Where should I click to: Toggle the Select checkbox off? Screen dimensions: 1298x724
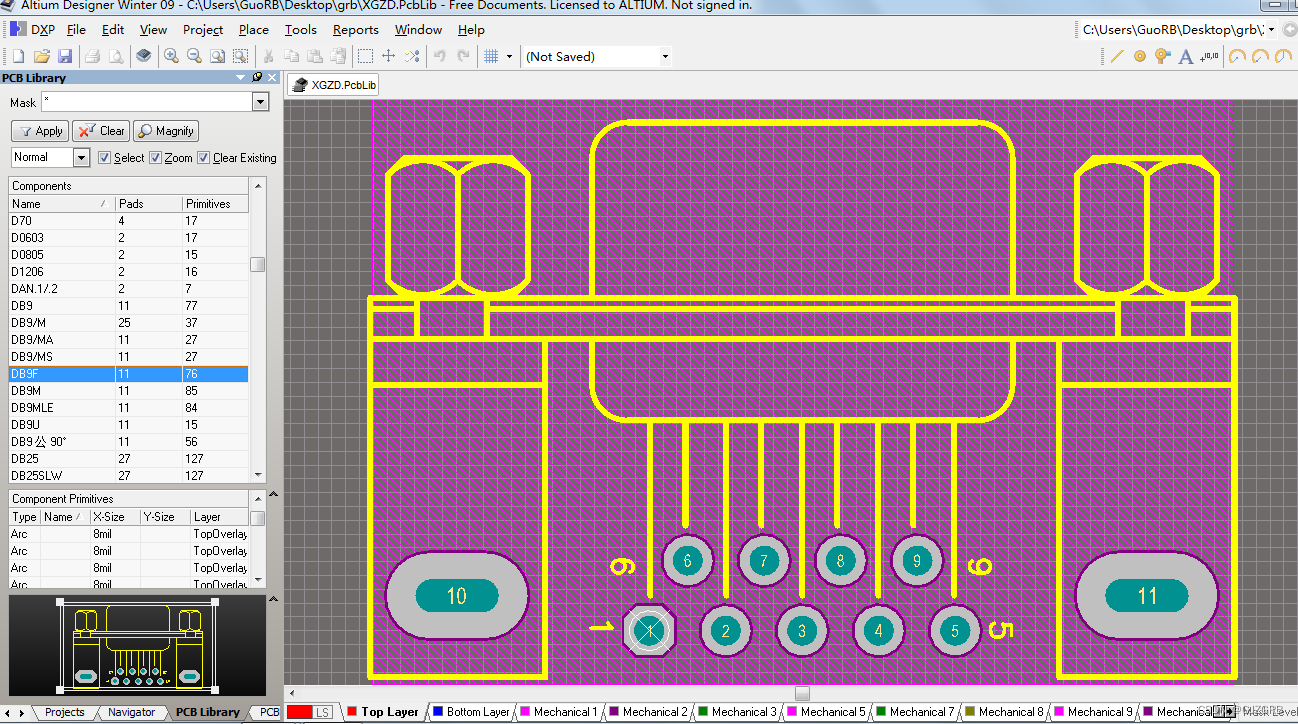[x=104, y=157]
